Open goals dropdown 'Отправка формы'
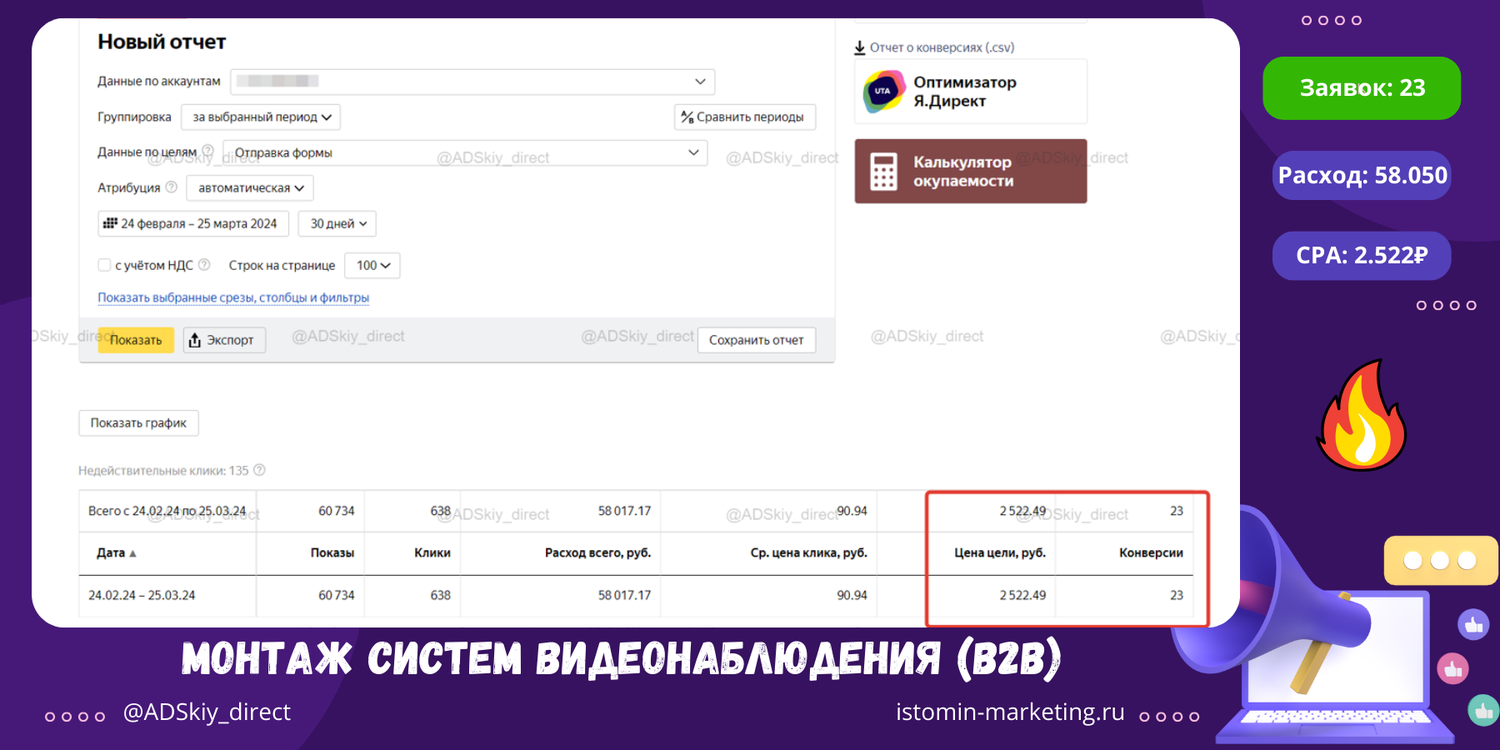 pos(465,153)
